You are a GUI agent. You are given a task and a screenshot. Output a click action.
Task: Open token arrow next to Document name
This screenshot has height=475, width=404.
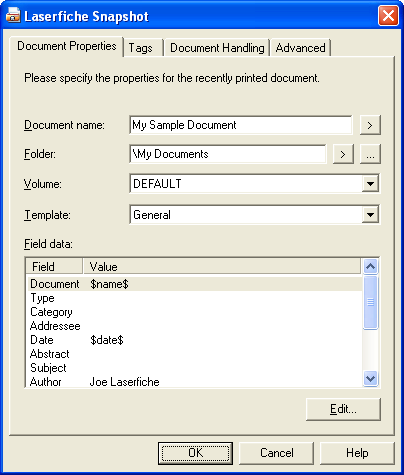[370, 125]
